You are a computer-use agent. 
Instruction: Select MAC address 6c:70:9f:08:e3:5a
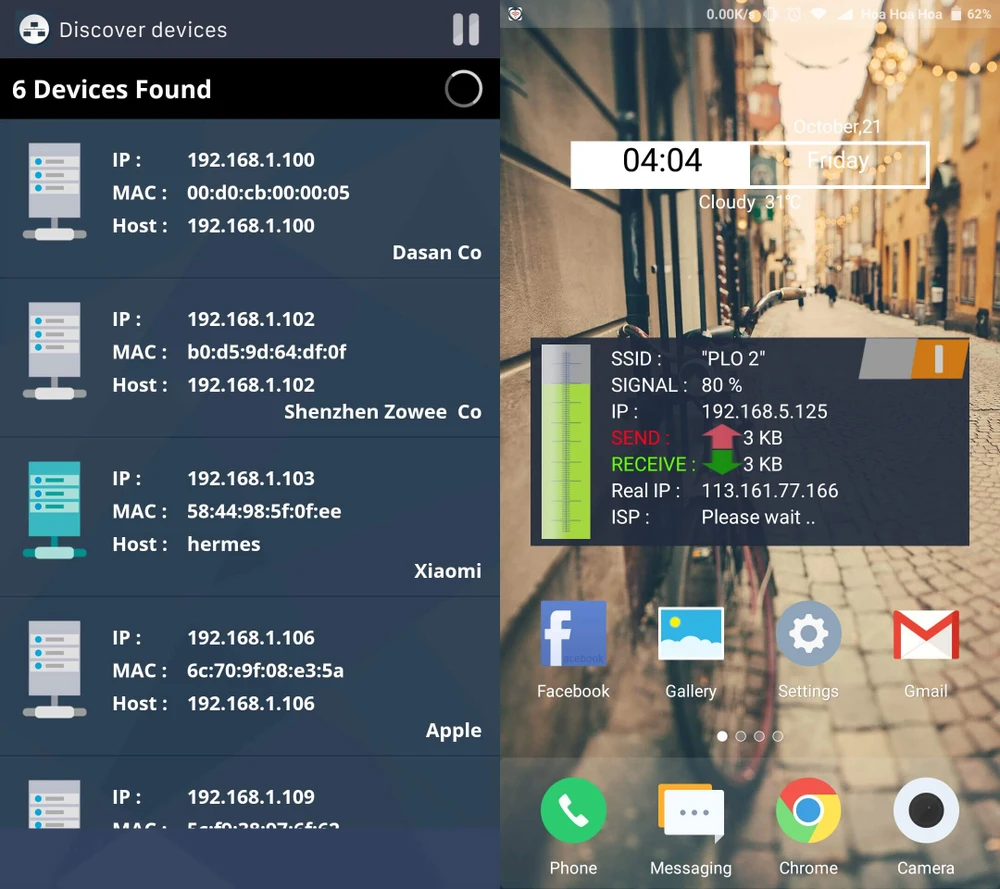click(265, 671)
